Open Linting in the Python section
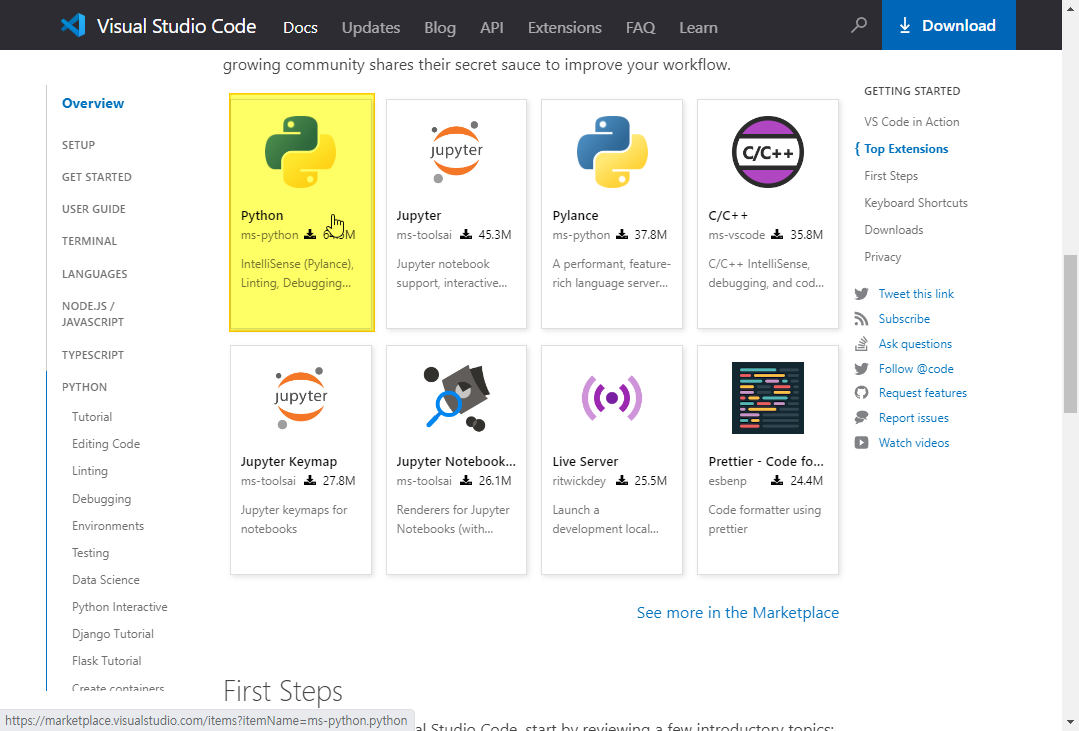 pyautogui.click(x=89, y=471)
